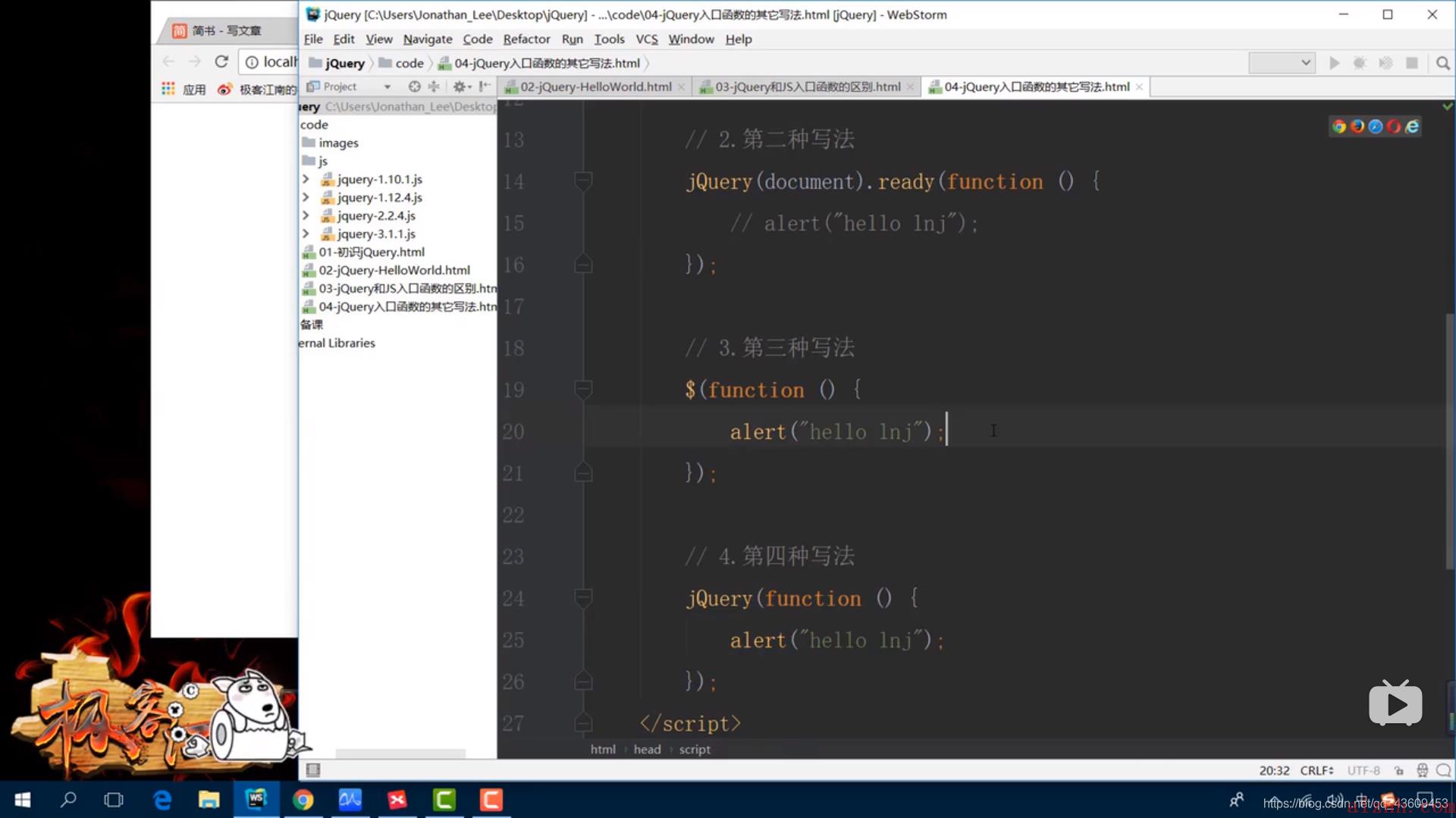Open Project panel settings gear
Screen dimensions: 1456x818
point(460,86)
